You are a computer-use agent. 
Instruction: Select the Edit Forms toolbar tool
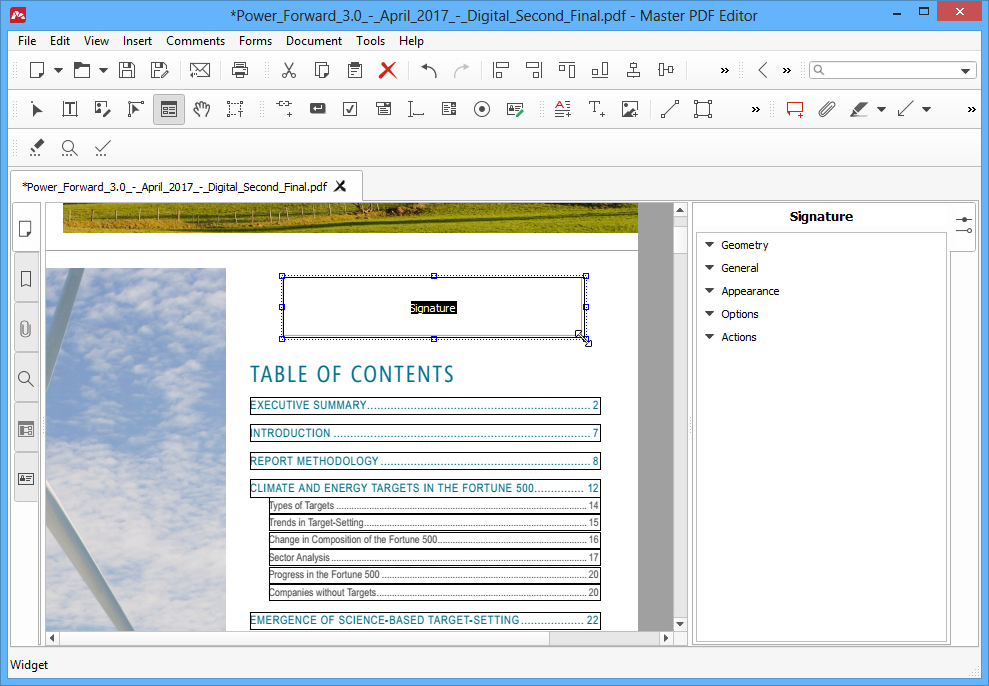click(168, 109)
